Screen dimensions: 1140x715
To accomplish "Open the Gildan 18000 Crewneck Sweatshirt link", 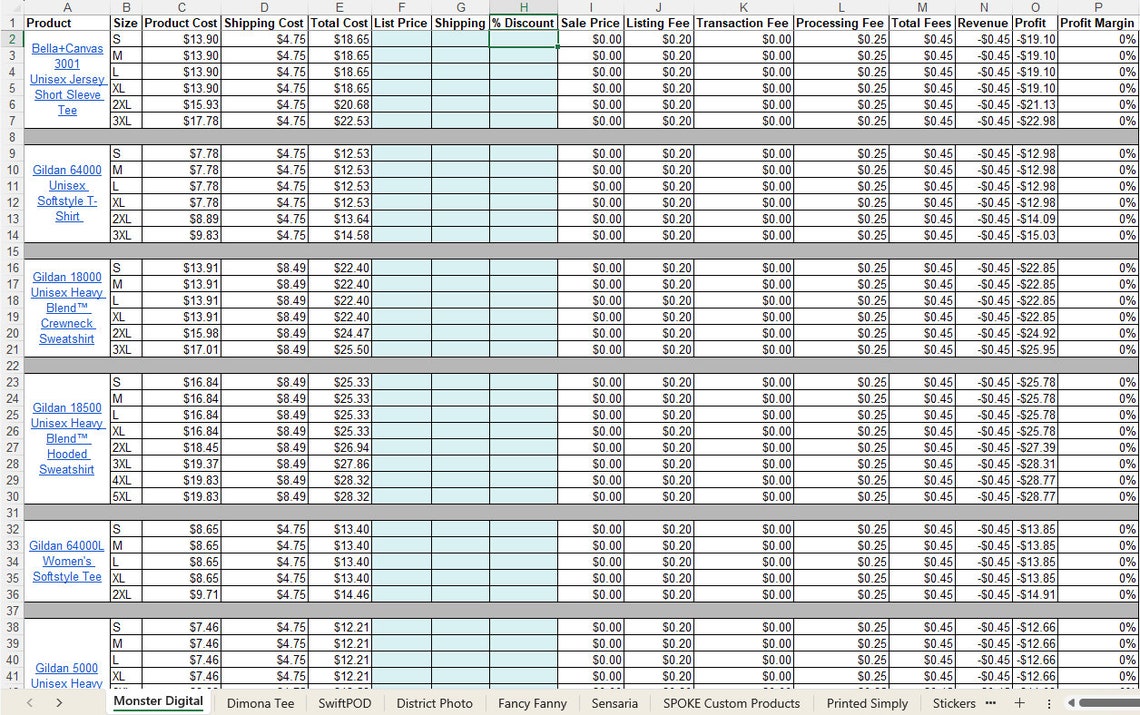I will click(x=66, y=307).
